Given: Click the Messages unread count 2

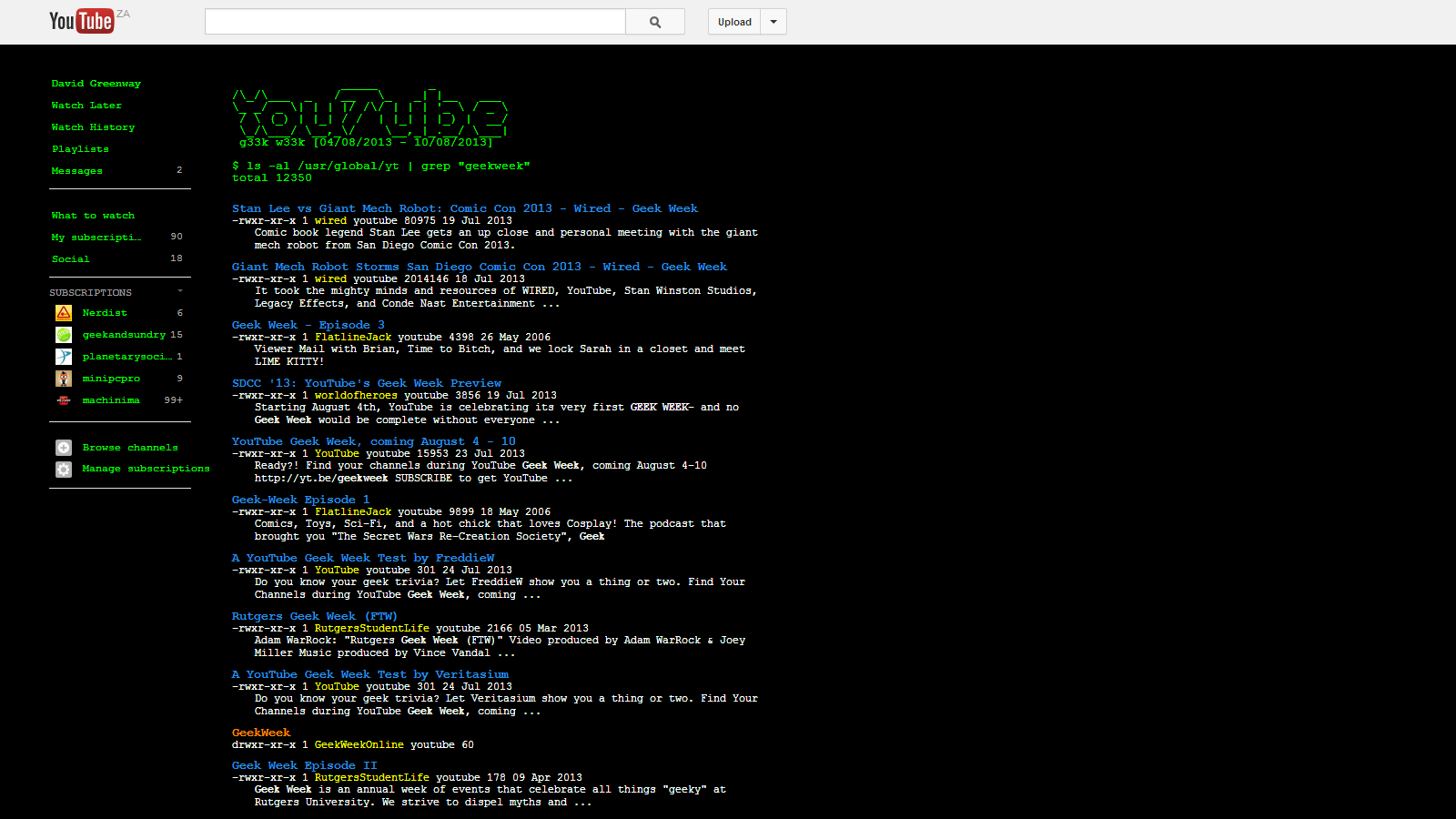Looking at the screenshot, I should 179,170.
